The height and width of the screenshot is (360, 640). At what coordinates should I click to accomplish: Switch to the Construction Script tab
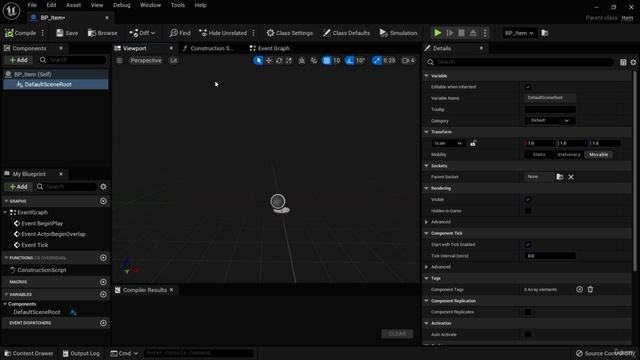[x=208, y=48]
